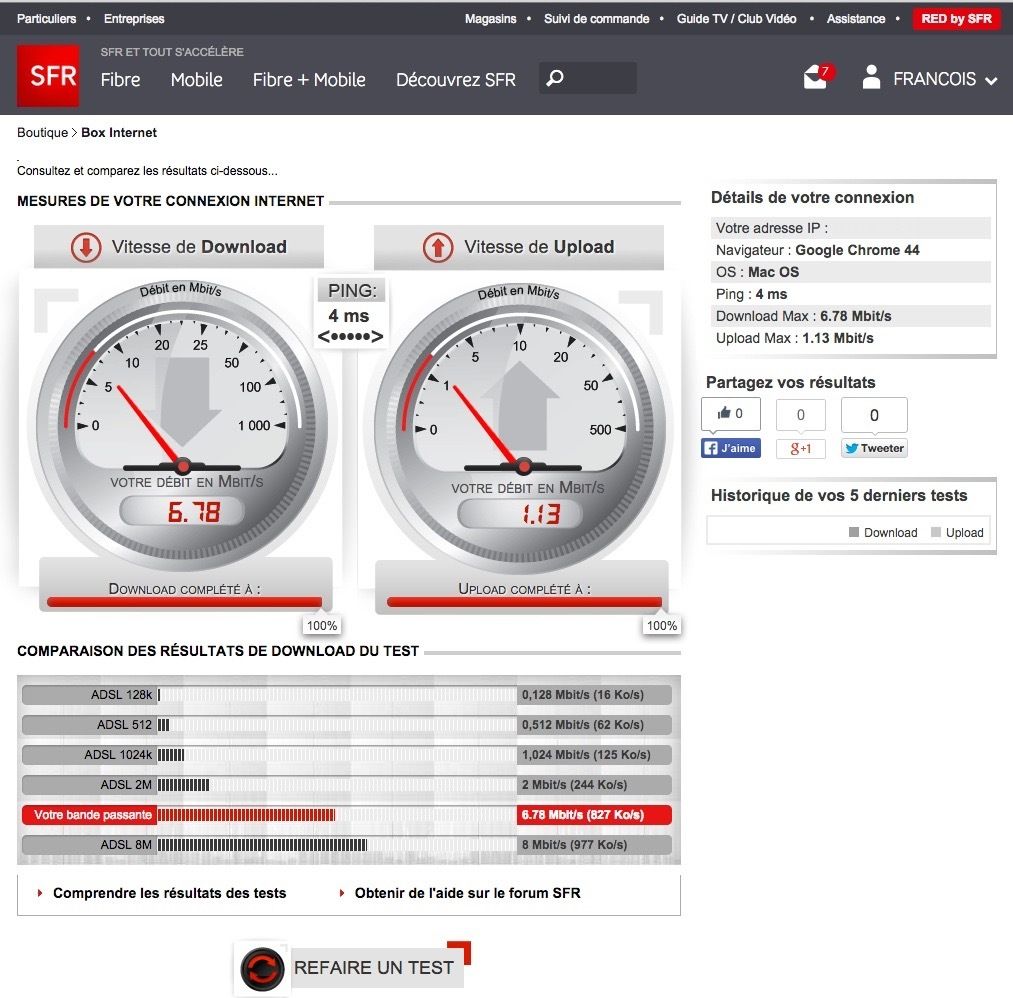This screenshot has width=1013, height=998.
Task: Click the Boutique breadcrumb link
Action: tap(42, 132)
